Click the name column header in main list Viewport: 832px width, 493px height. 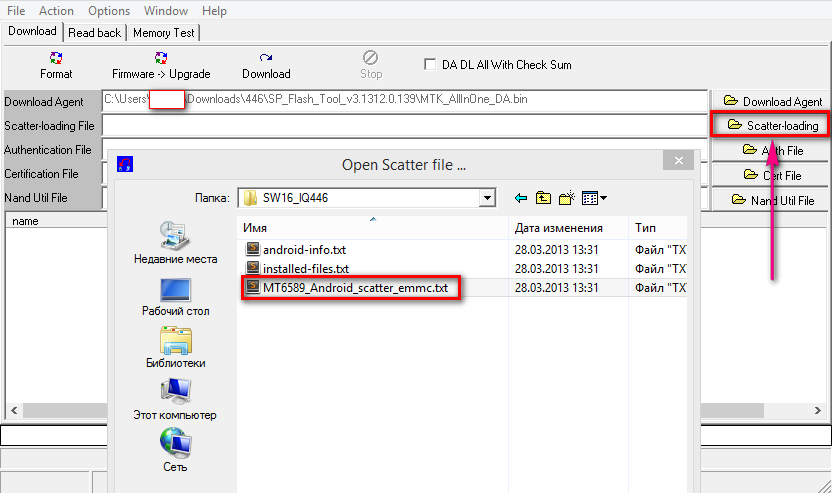(25, 221)
